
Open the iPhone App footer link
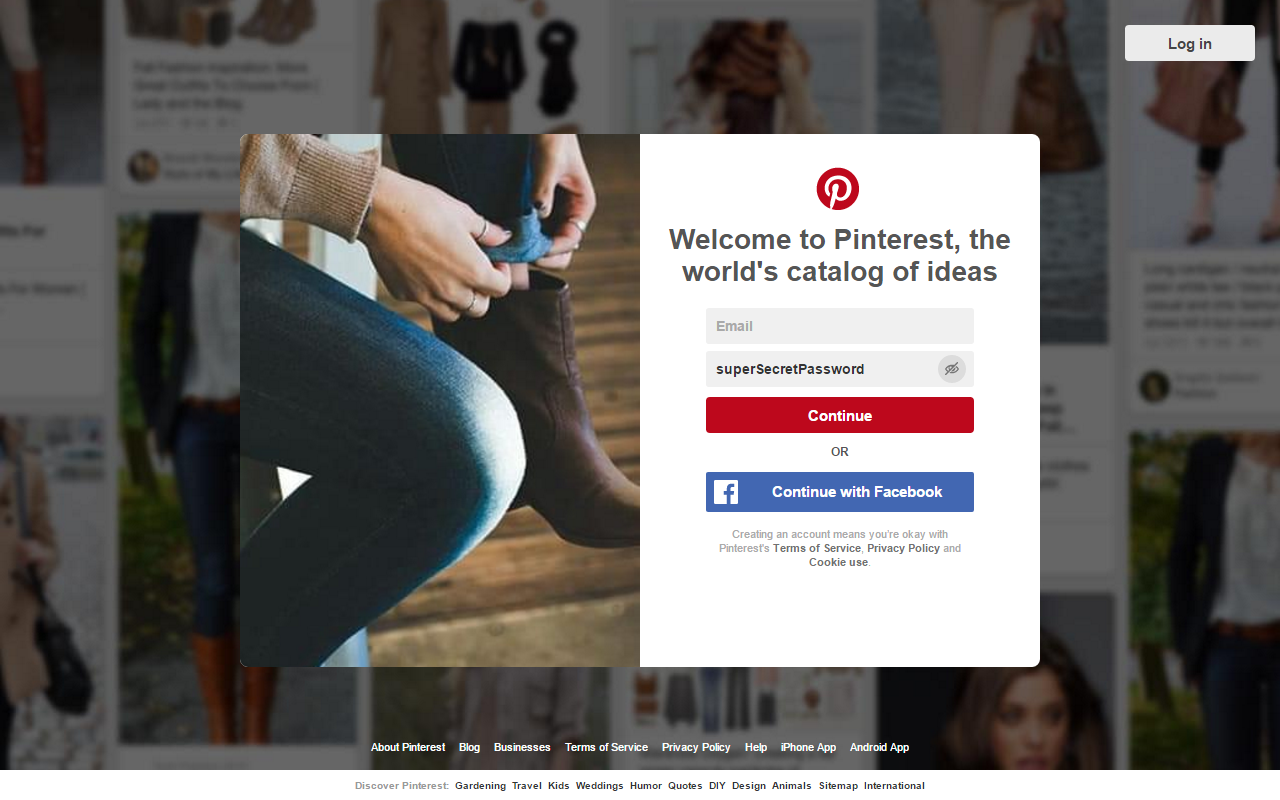click(808, 747)
